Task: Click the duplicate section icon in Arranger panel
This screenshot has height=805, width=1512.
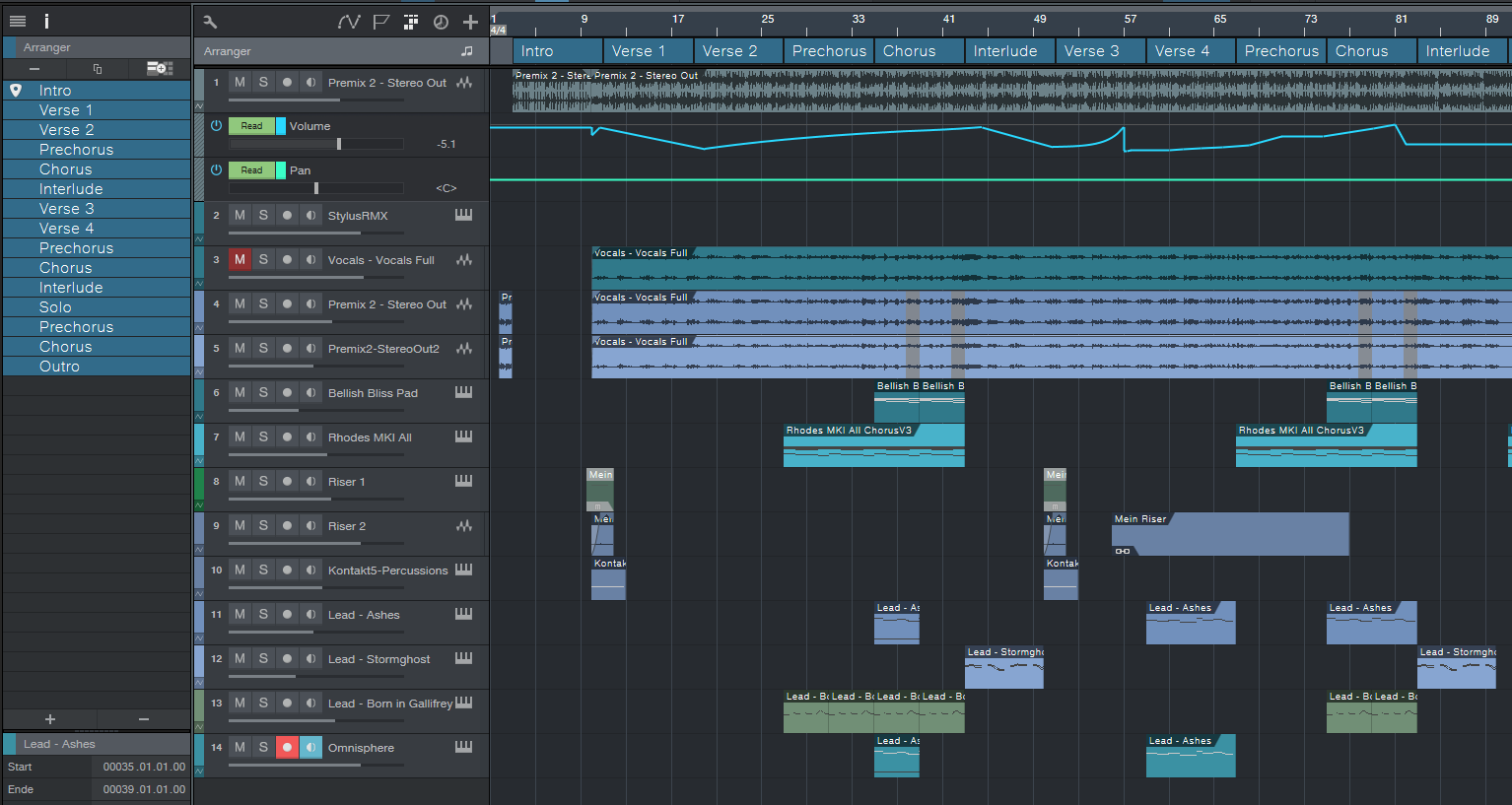Action: pyautogui.click(x=97, y=68)
